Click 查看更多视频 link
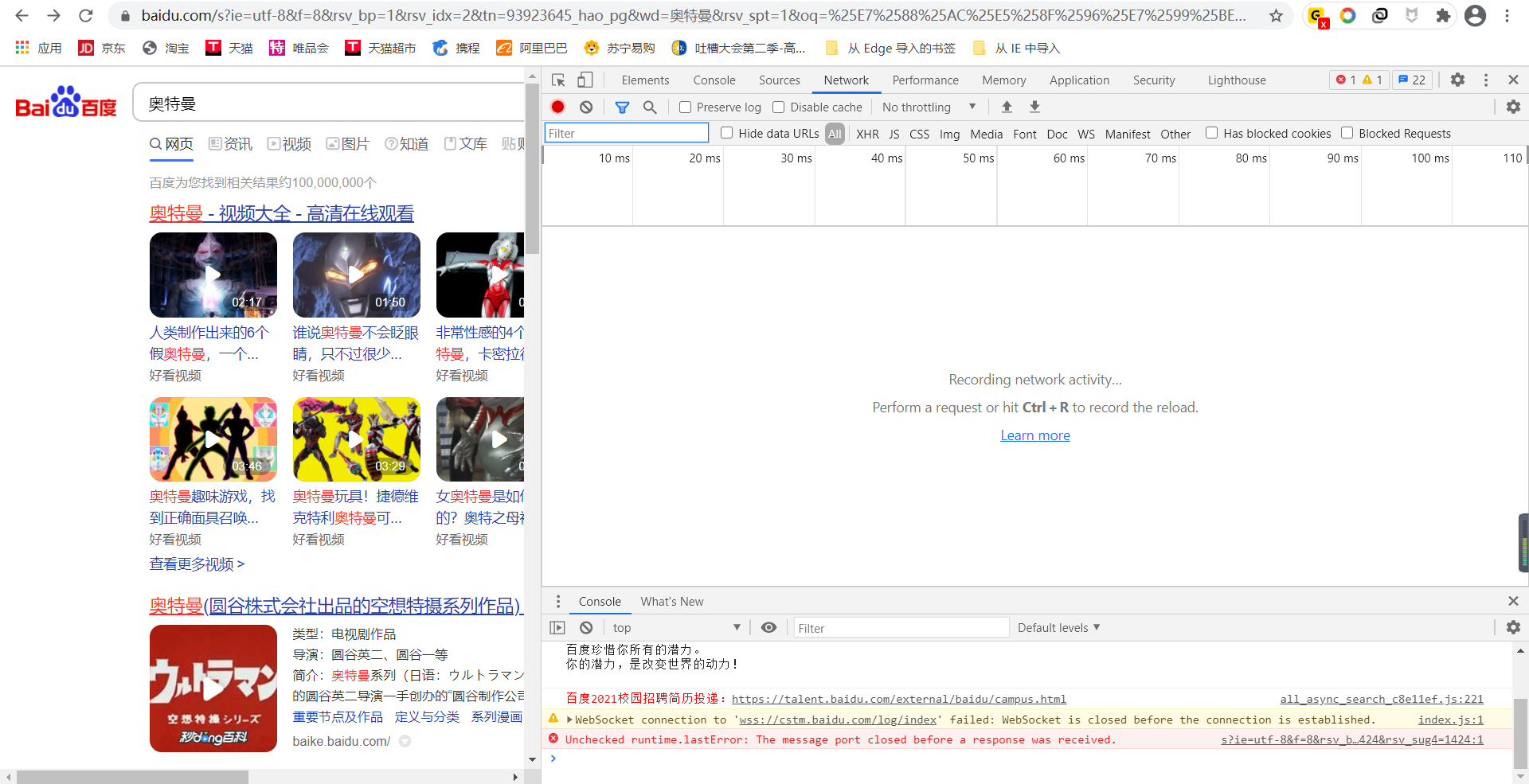The image size is (1529, 784). [x=197, y=564]
